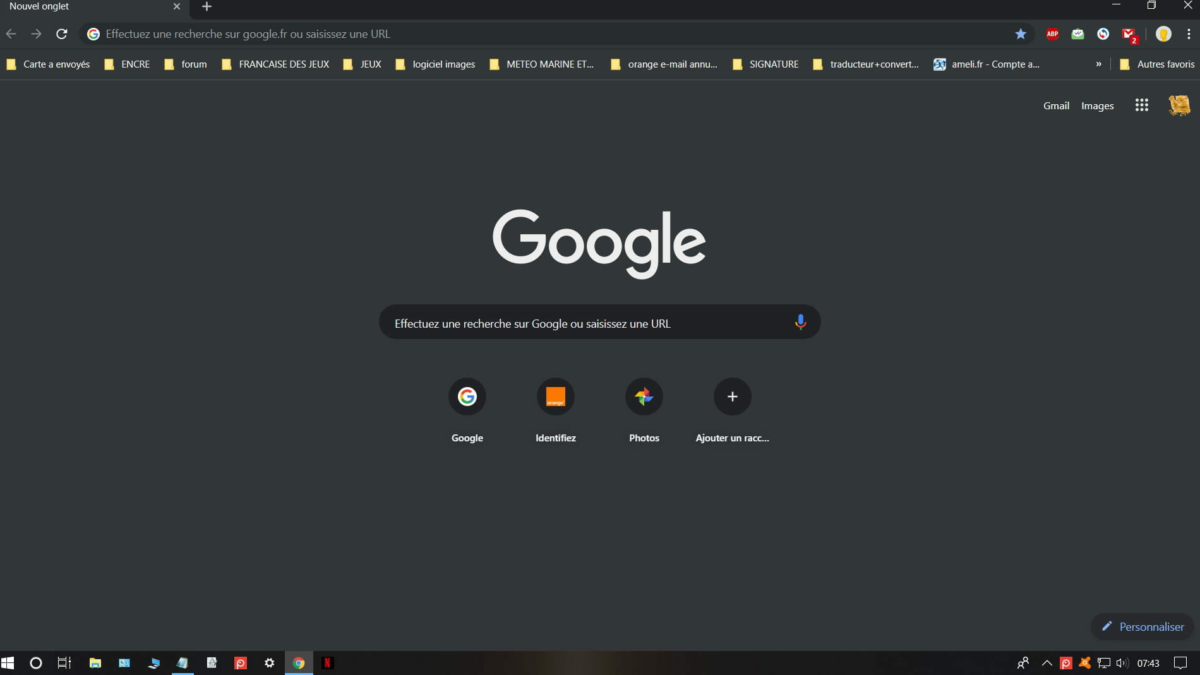Open the Google apps grid
Screen dimensions: 1200x675
click(x=1141, y=105)
